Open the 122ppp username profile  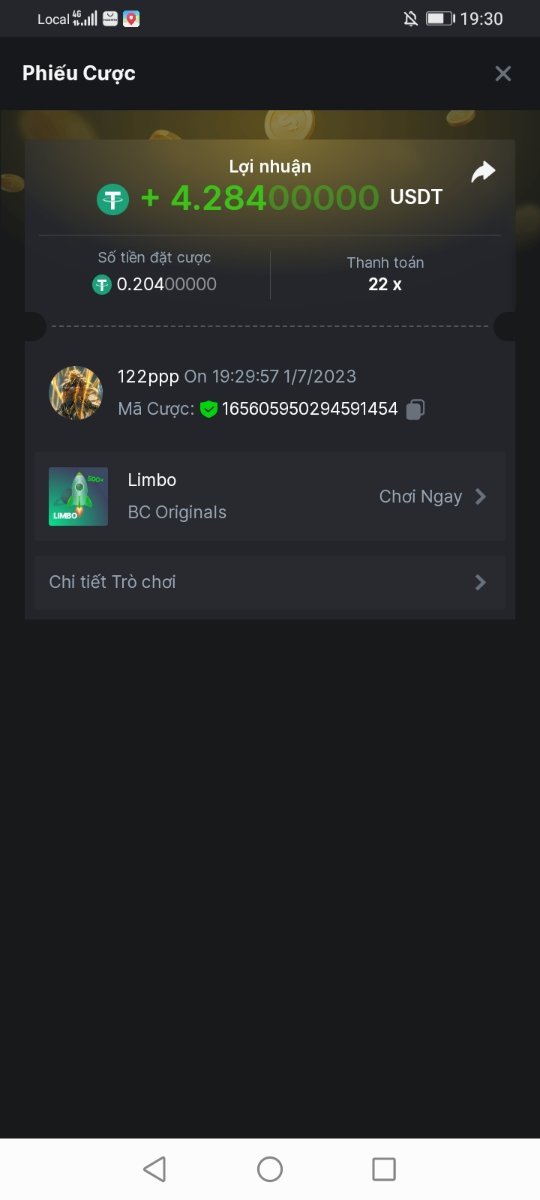tap(148, 377)
